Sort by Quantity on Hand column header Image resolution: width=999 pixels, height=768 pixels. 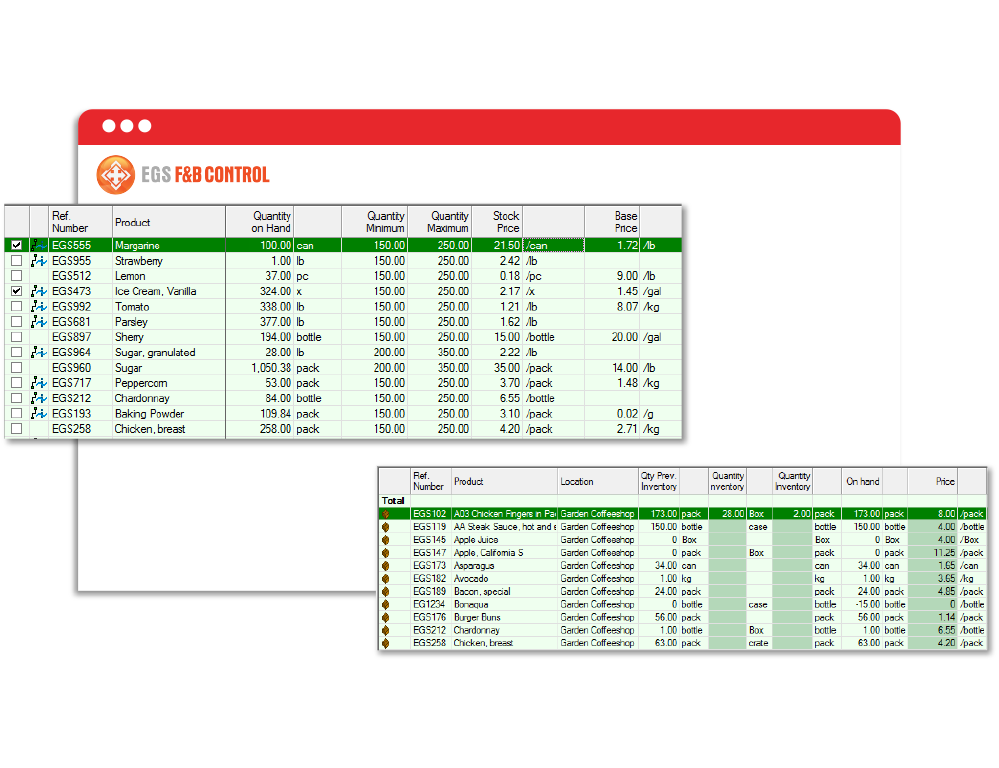tap(259, 222)
